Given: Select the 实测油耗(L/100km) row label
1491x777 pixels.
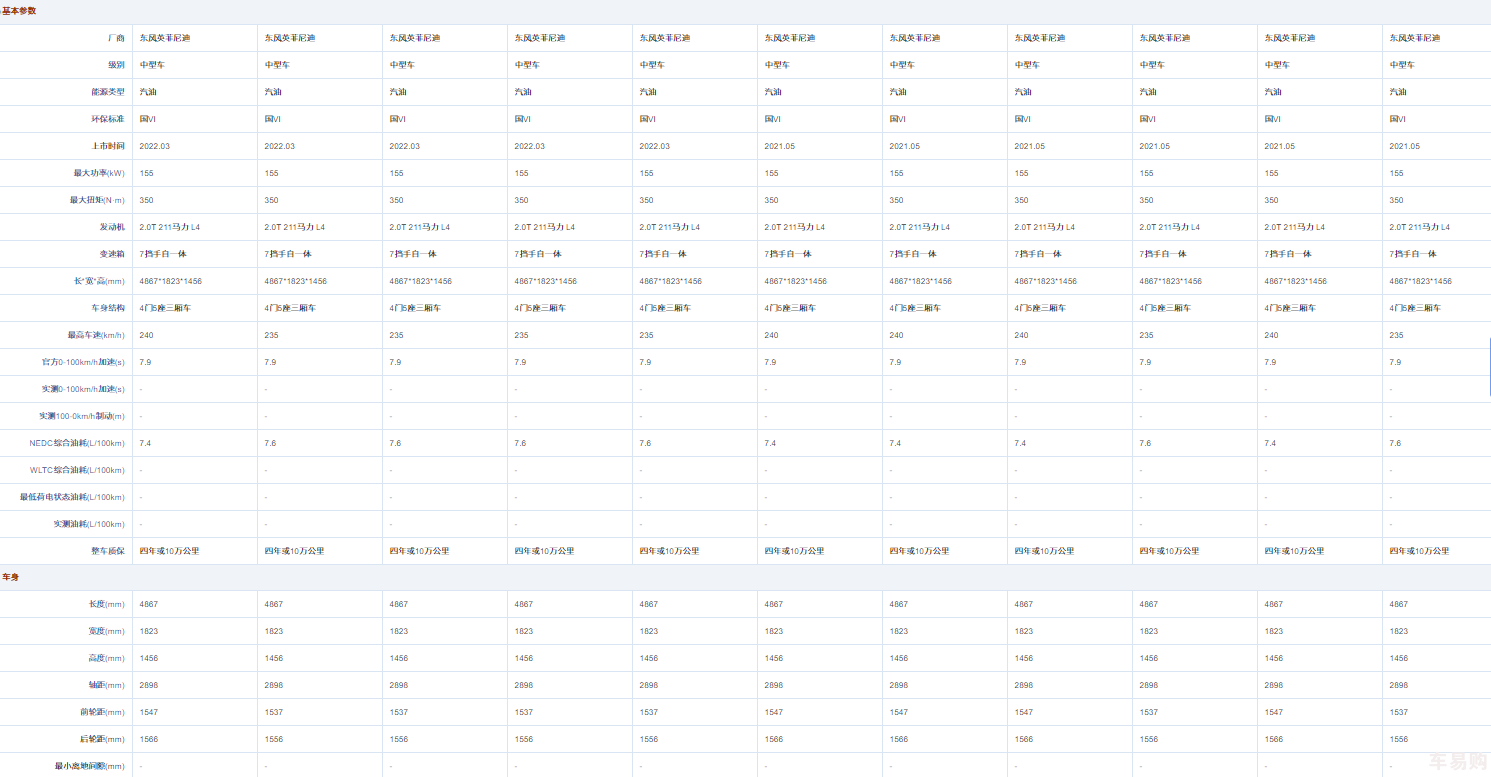Looking at the screenshot, I should click(90, 524).
